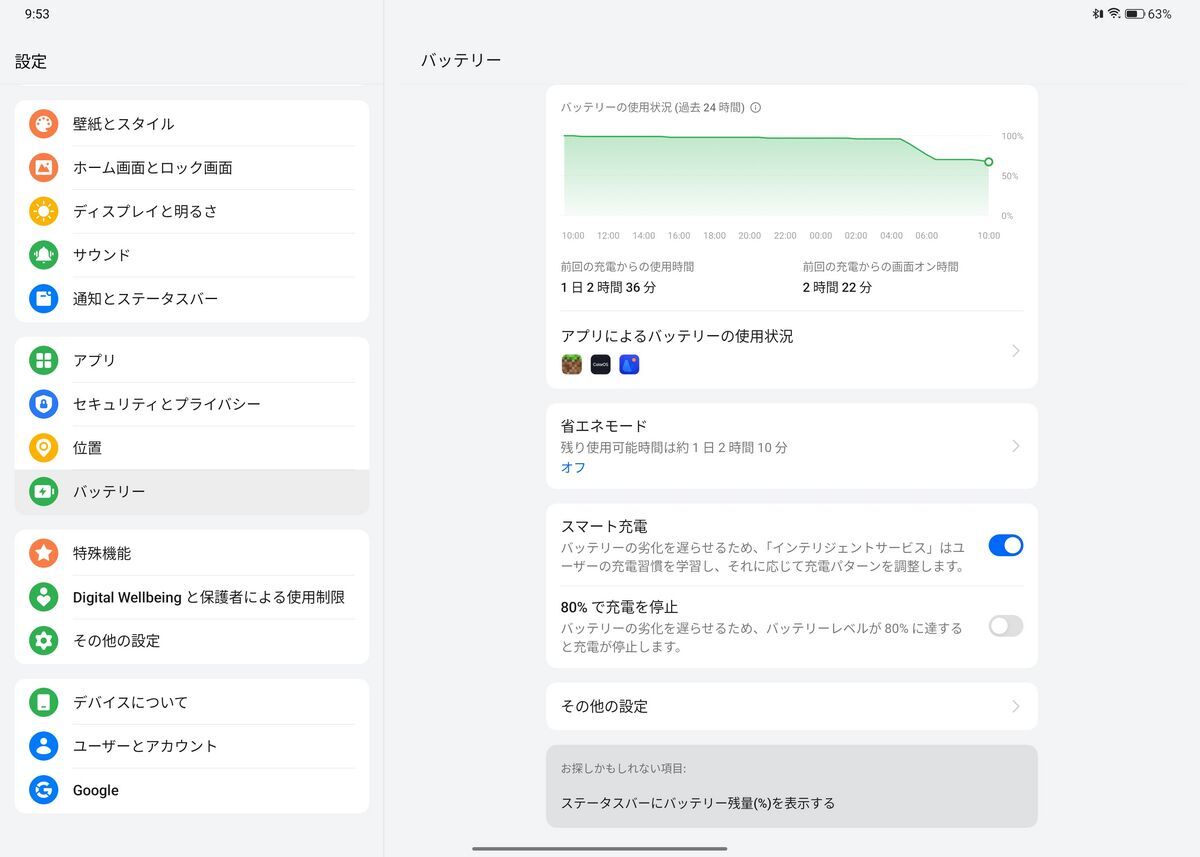
Task: Open ディスプレイと明るさ settings
Action: (x=192, y=211)
